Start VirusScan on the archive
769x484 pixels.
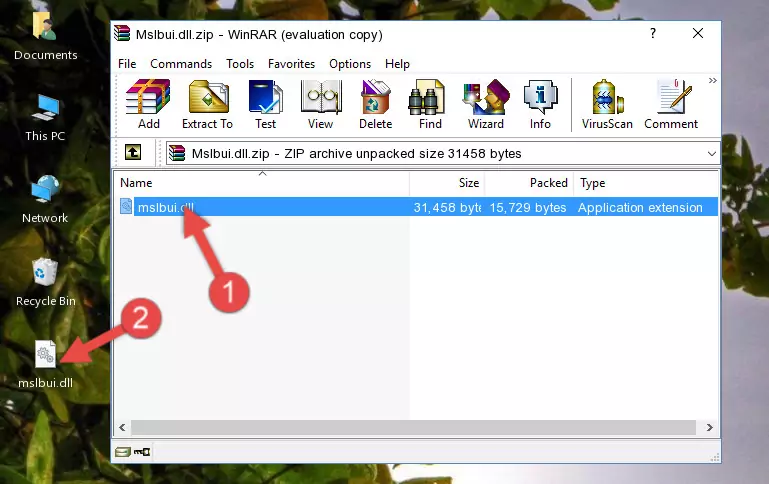click(607, 104)
